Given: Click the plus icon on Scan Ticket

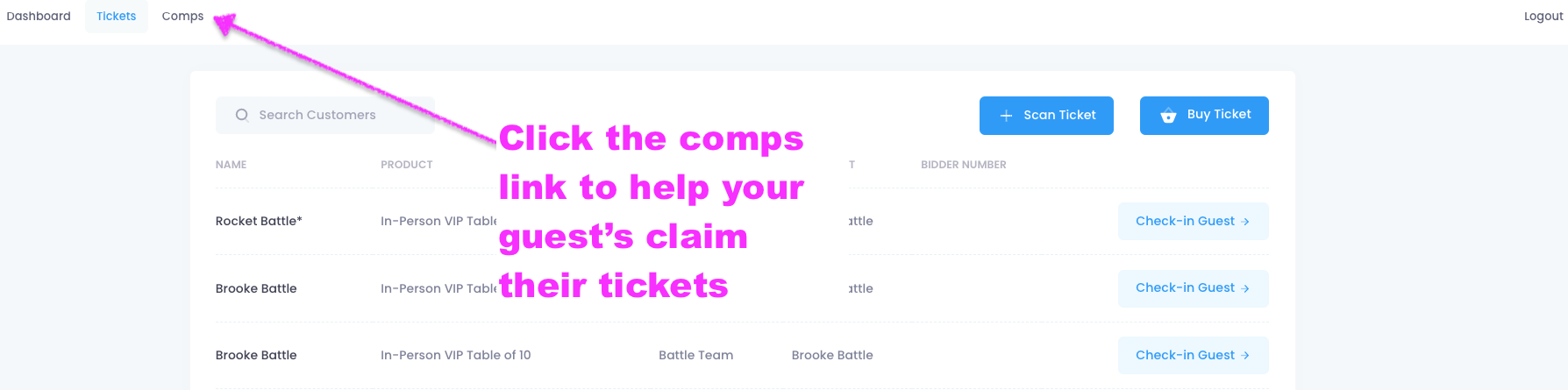Looking at the screenshot, I should click(x=1006, y=116).
